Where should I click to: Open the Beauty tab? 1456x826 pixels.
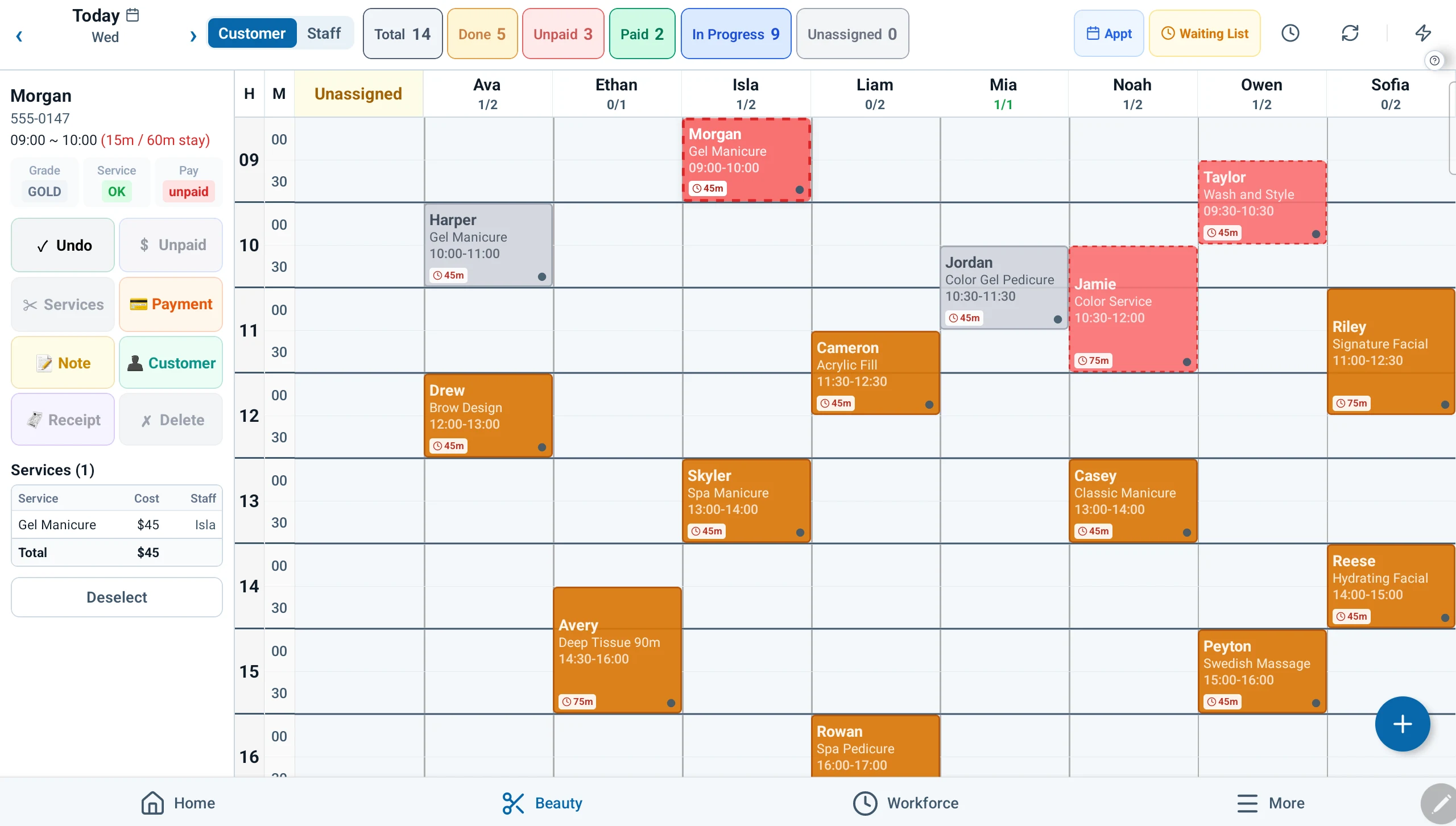(542, 803)
